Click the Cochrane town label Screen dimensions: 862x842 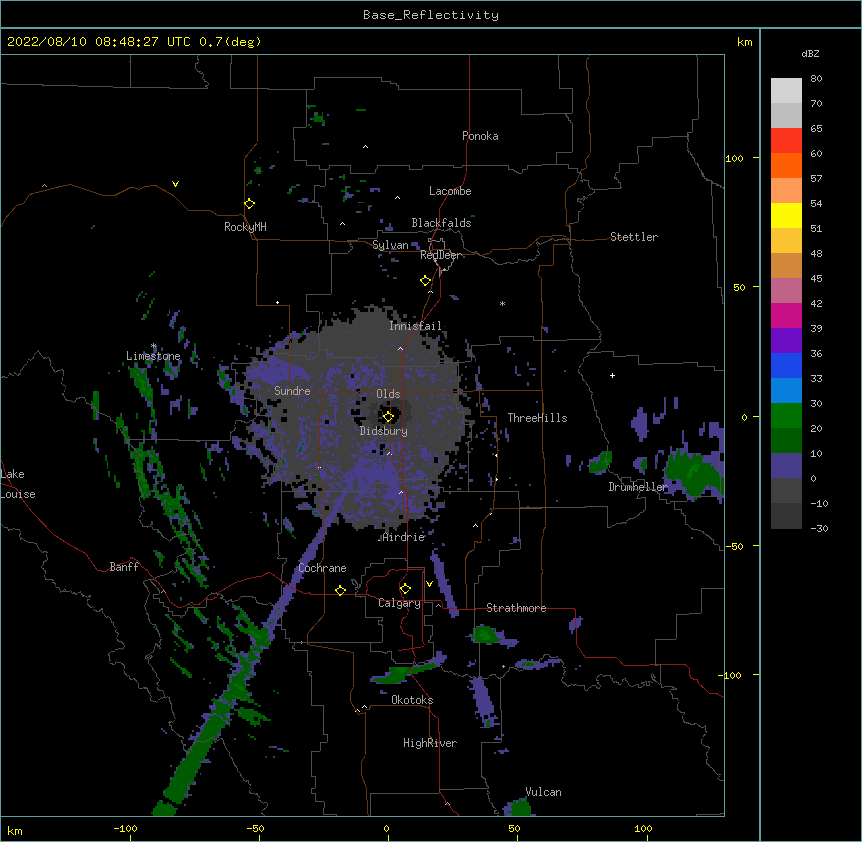(322, 568)
